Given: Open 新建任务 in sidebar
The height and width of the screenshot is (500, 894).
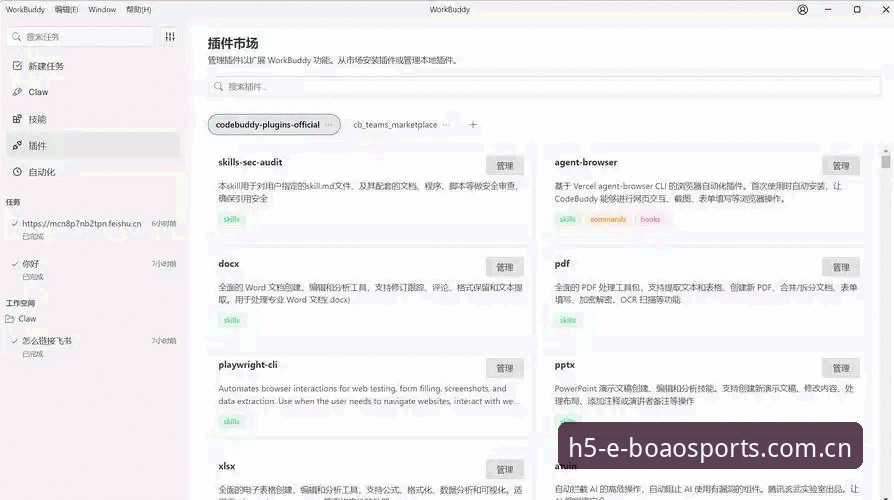Looking at the screenshot, I should [93, 66].
